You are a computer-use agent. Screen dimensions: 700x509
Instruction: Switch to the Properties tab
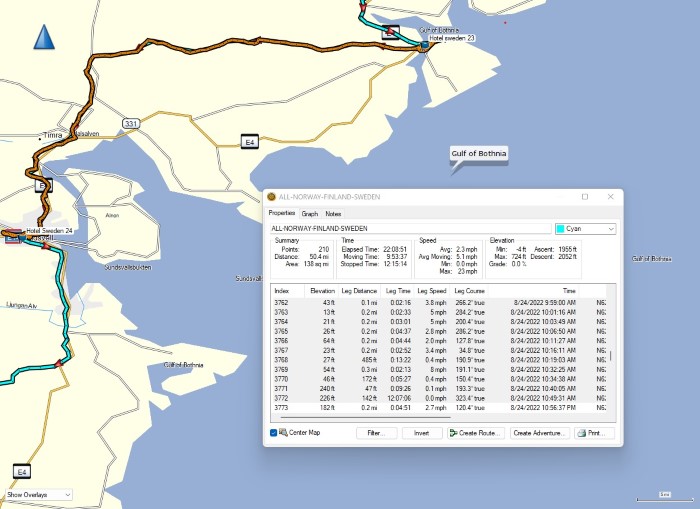click(282, 213)
